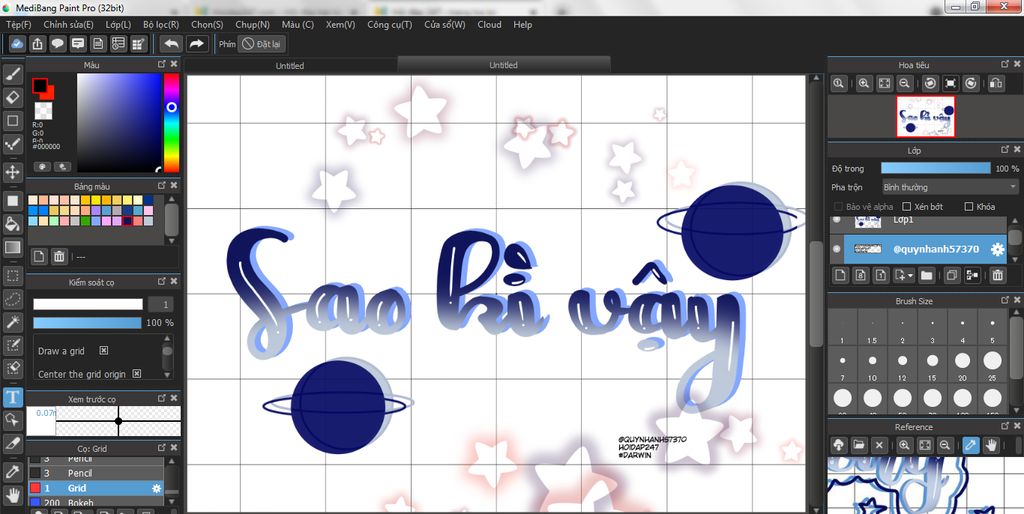Adjust Độ trong opacity slider

(x=935, y=169)
